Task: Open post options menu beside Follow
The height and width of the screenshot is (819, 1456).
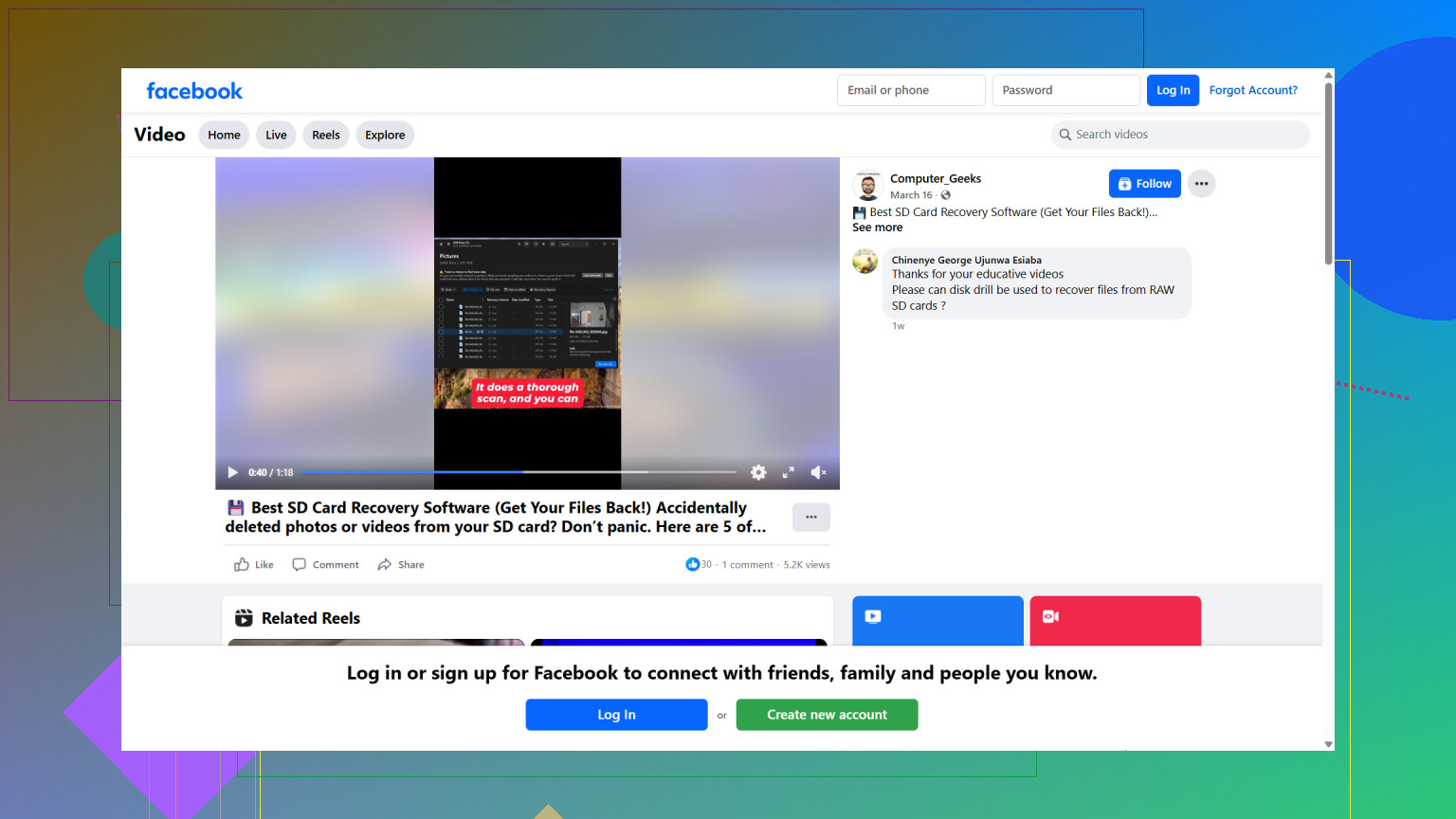Action: [1201, 184]
